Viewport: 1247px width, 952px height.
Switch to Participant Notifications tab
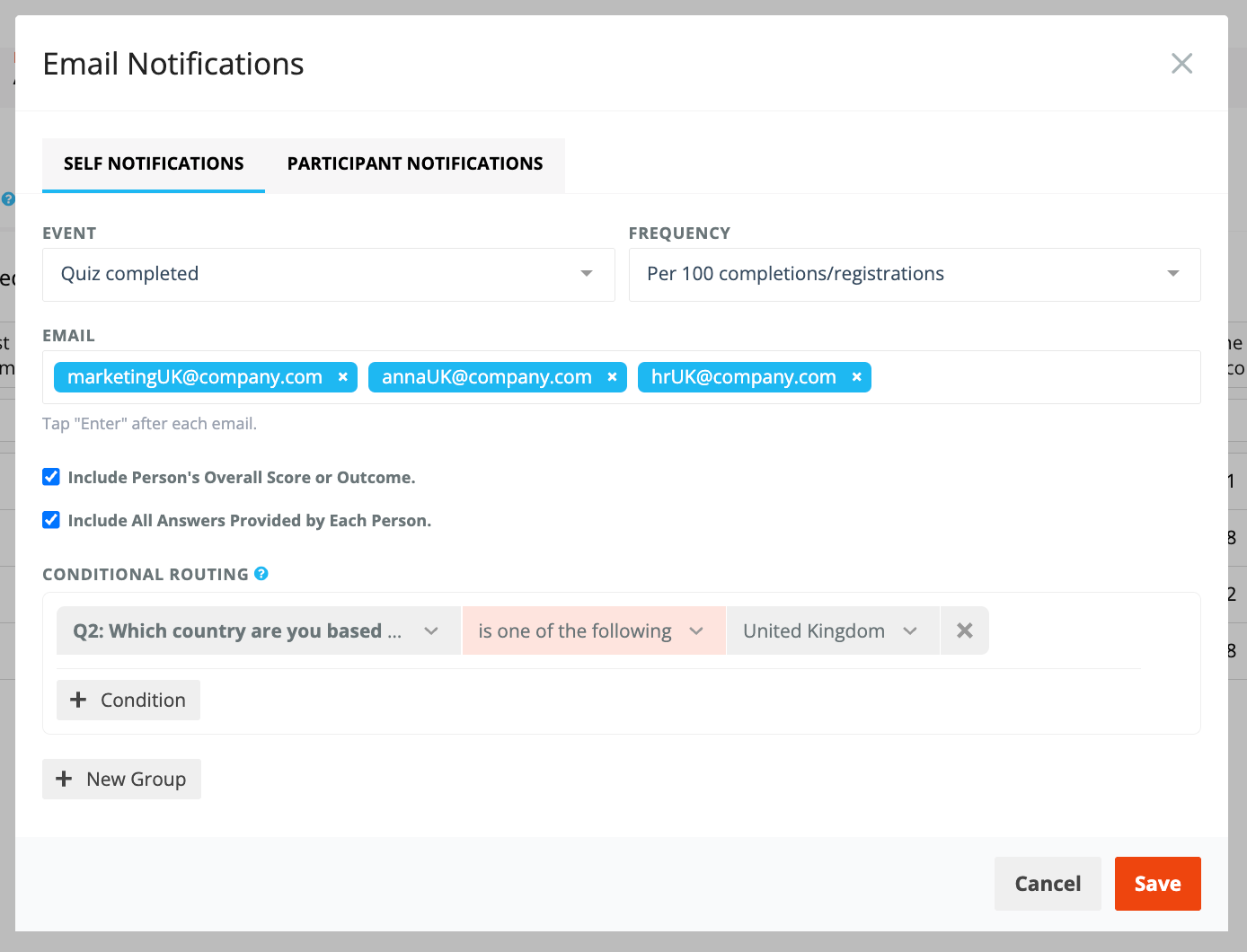415,164
